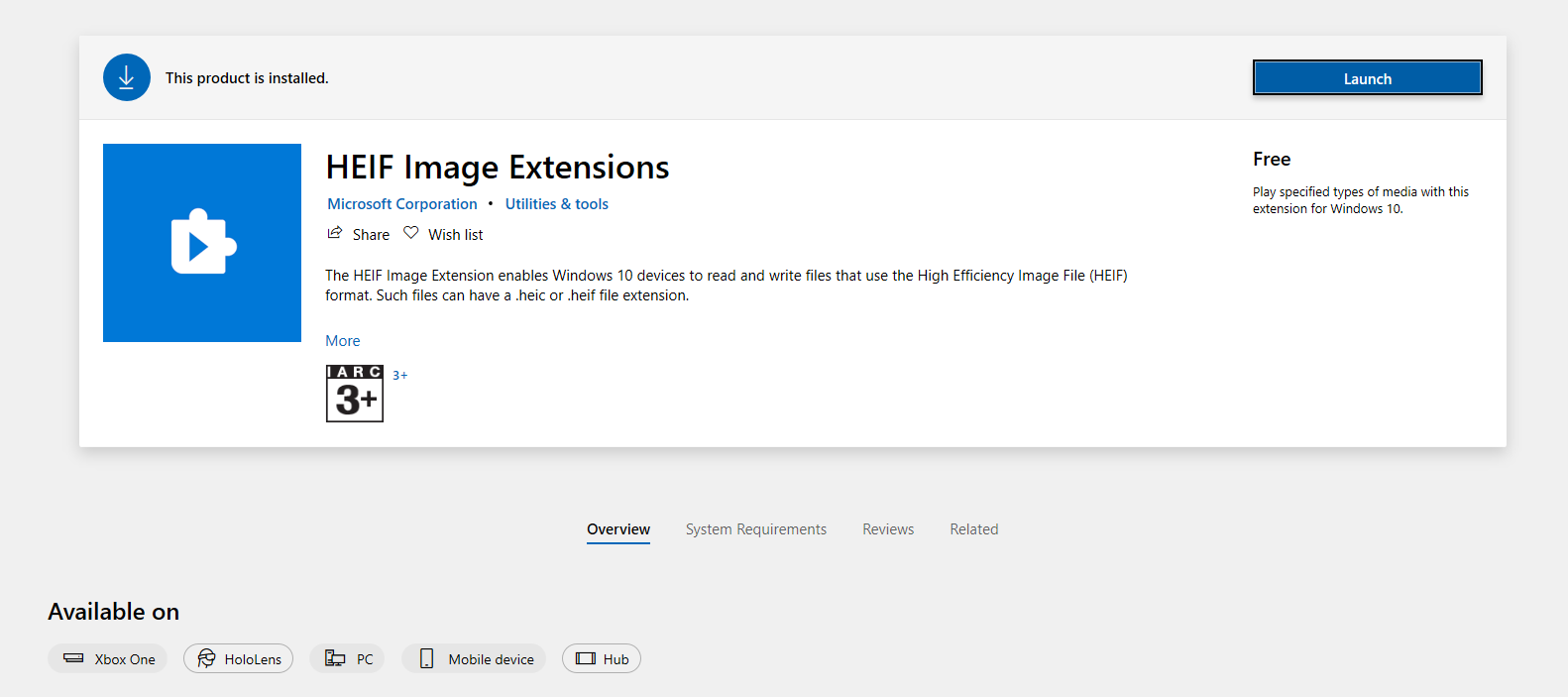This screenshot has height=697, width=1568.
Task: Click the Hub screen icon
Action: point(586,658)
